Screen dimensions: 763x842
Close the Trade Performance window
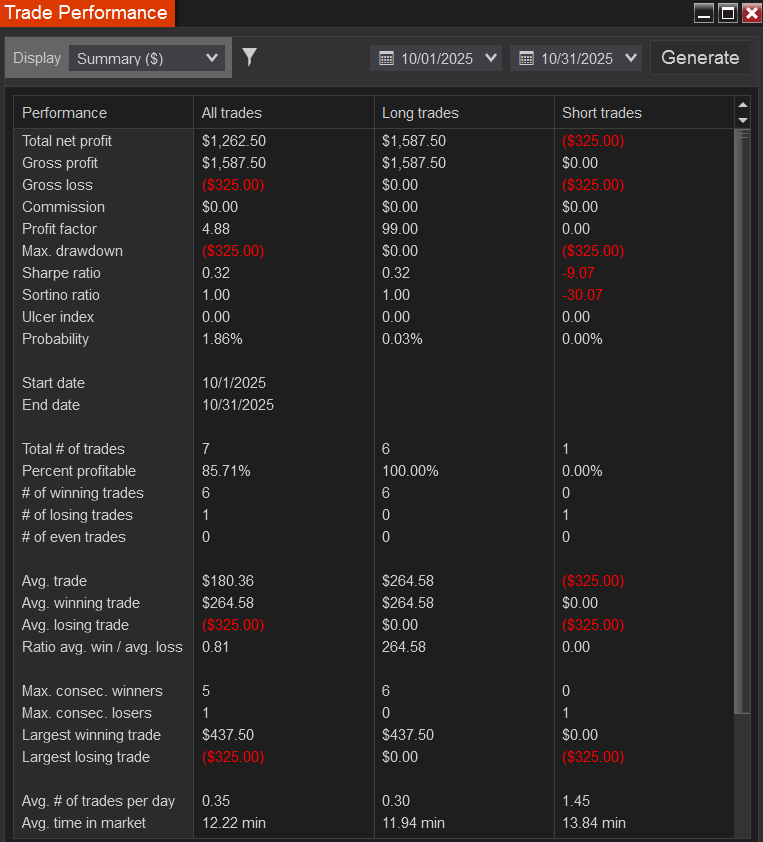751,13
